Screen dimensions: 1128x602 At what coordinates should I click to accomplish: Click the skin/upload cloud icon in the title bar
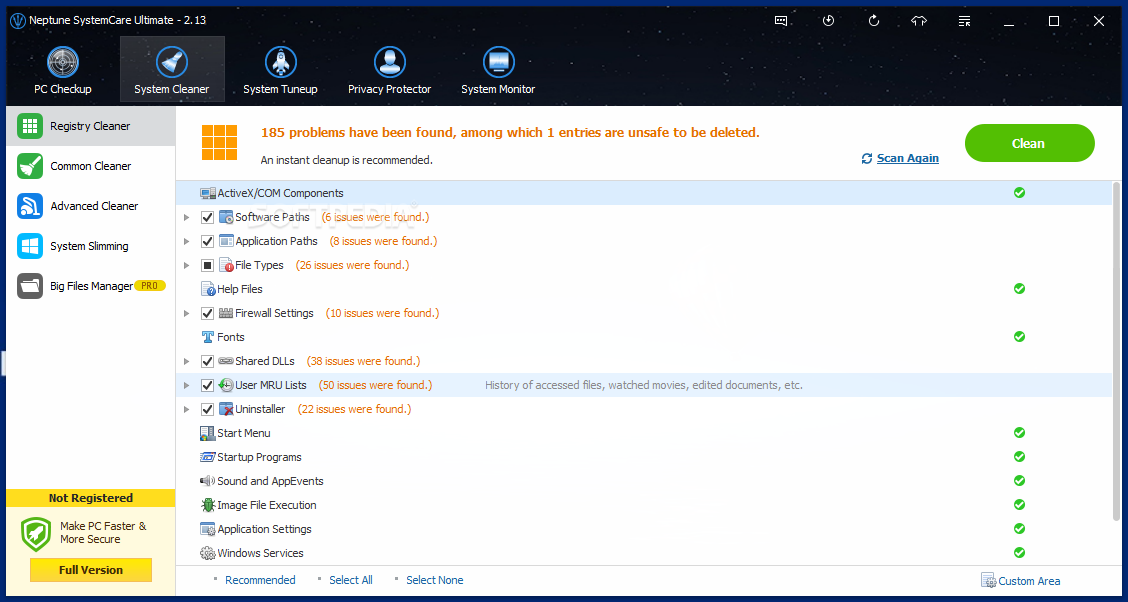[x=919, y=21]
